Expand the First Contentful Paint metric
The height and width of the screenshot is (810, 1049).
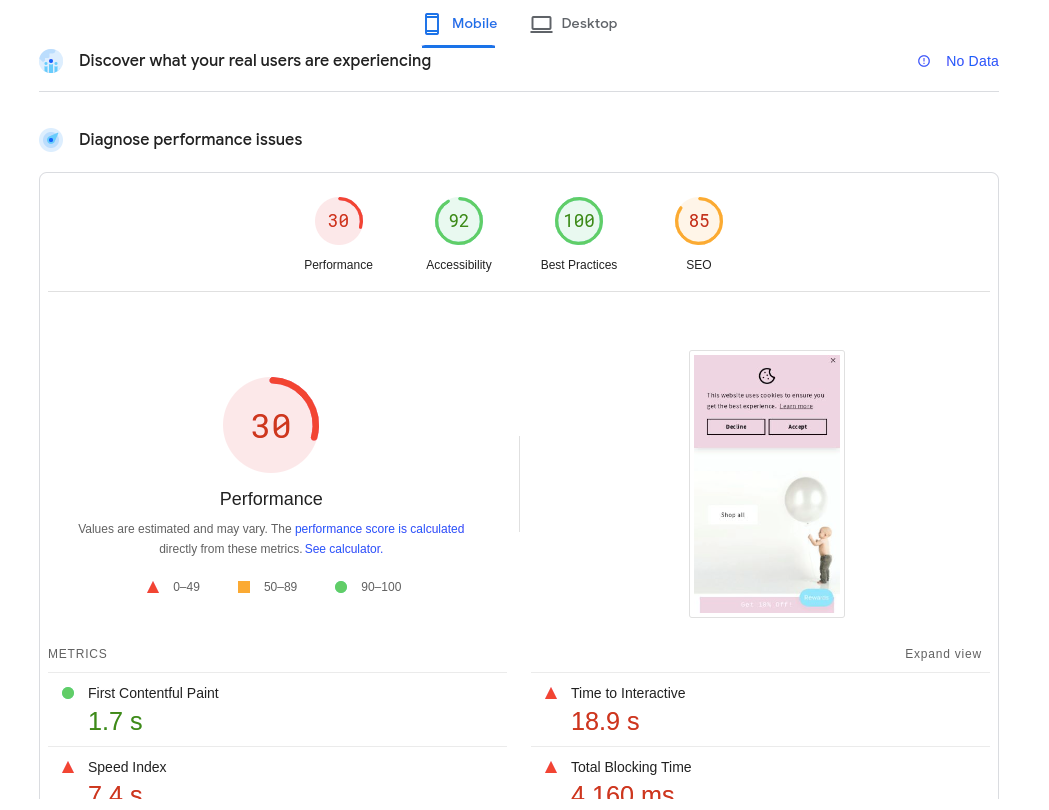pyautogui.click(x=153, y=693)
